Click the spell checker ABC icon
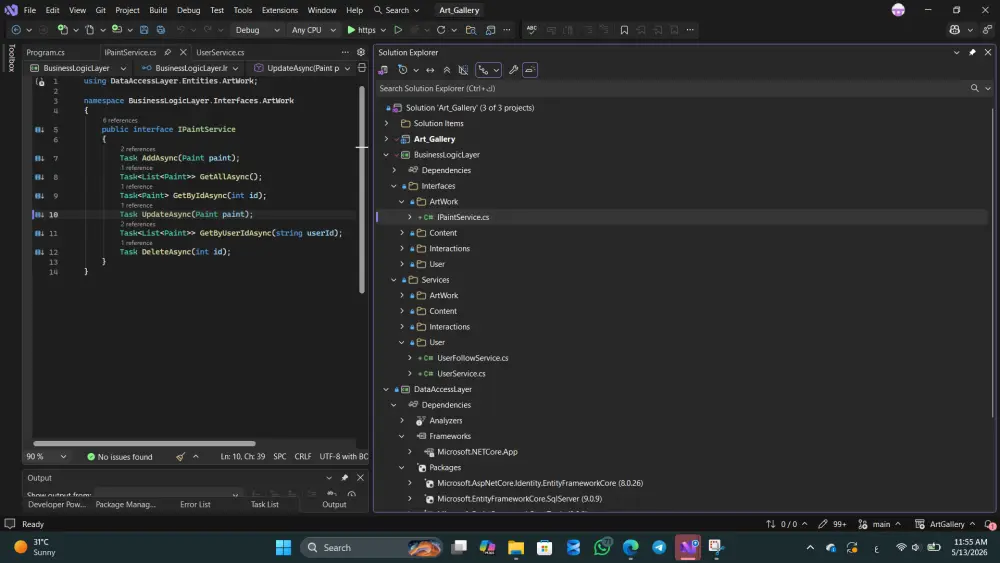 click(x=532, y=30)
